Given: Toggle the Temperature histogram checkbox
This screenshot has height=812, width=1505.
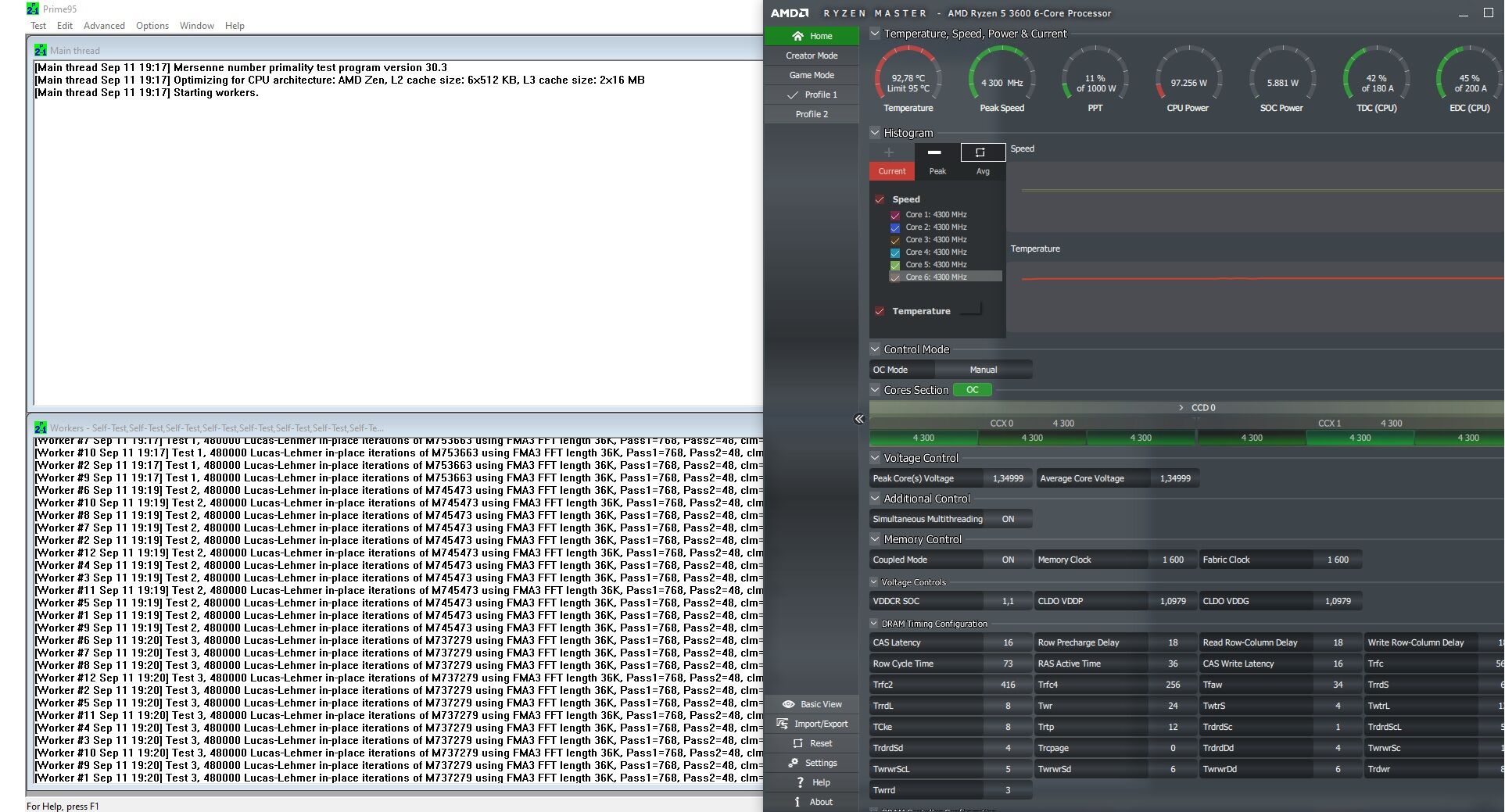Looking at the screenshot, I should pyautogui.click(x=880, y=311).
